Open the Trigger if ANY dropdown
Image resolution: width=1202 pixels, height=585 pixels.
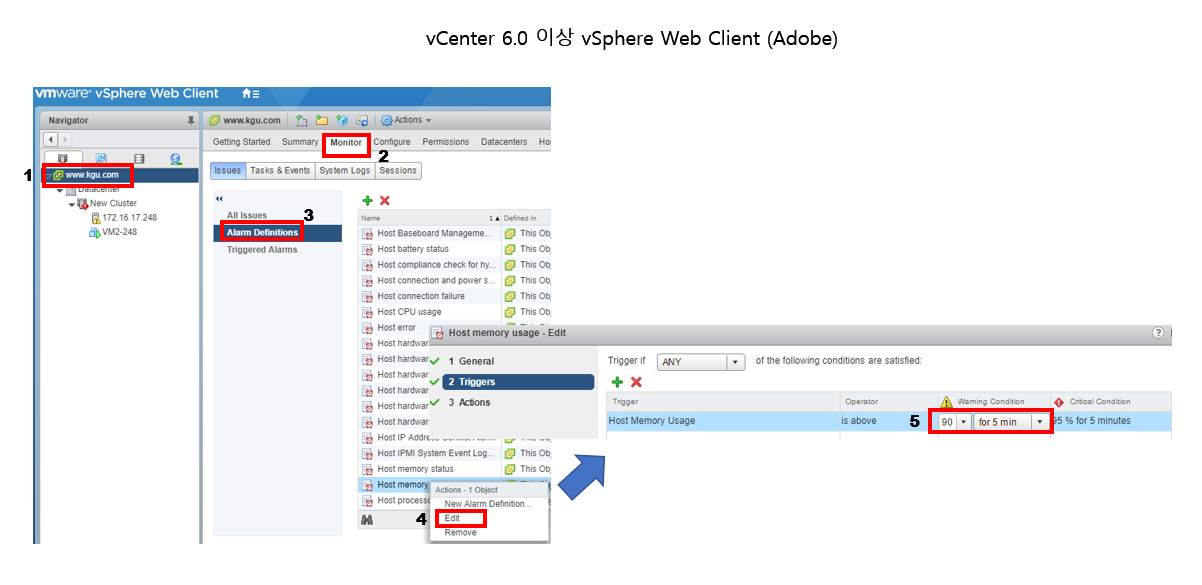pyautogui.click(x=700, y=362)
